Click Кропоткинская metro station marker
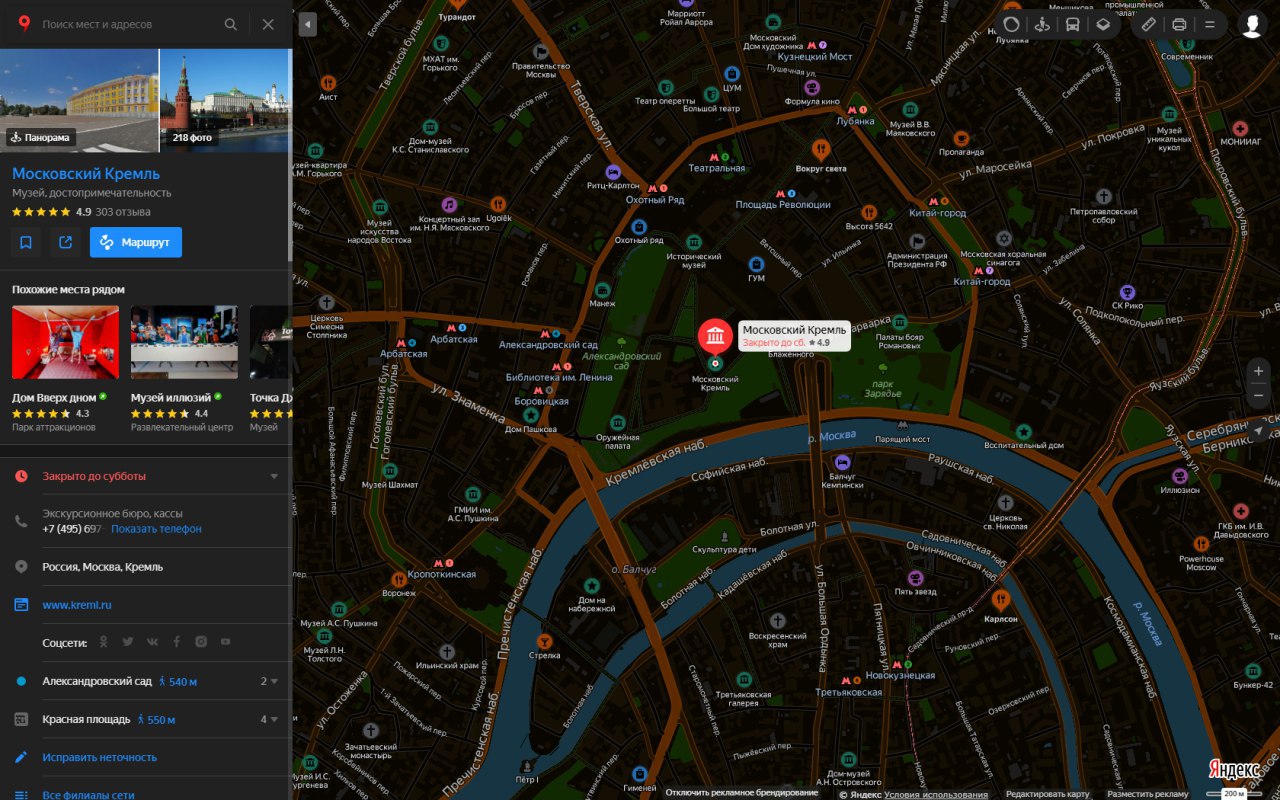 click(443, 562)
